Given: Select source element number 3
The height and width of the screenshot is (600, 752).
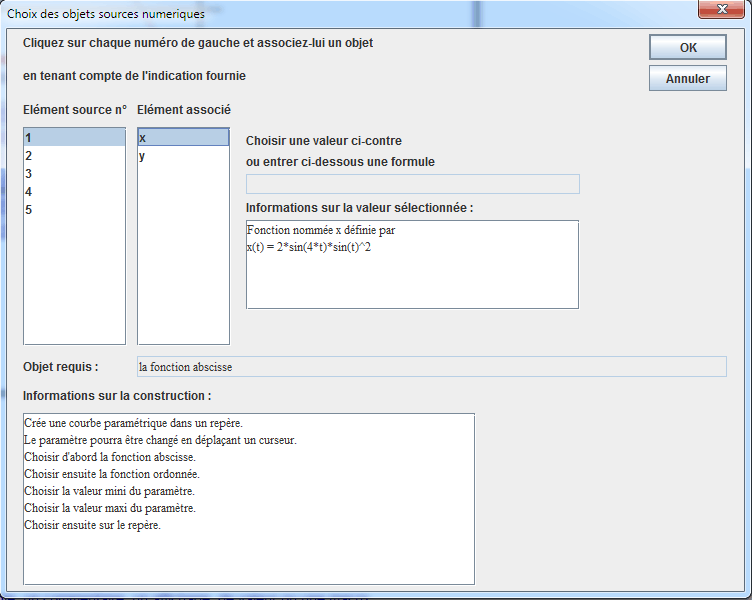Looking at the screenshot, I should pyautogui.click(x=74, y=174).
